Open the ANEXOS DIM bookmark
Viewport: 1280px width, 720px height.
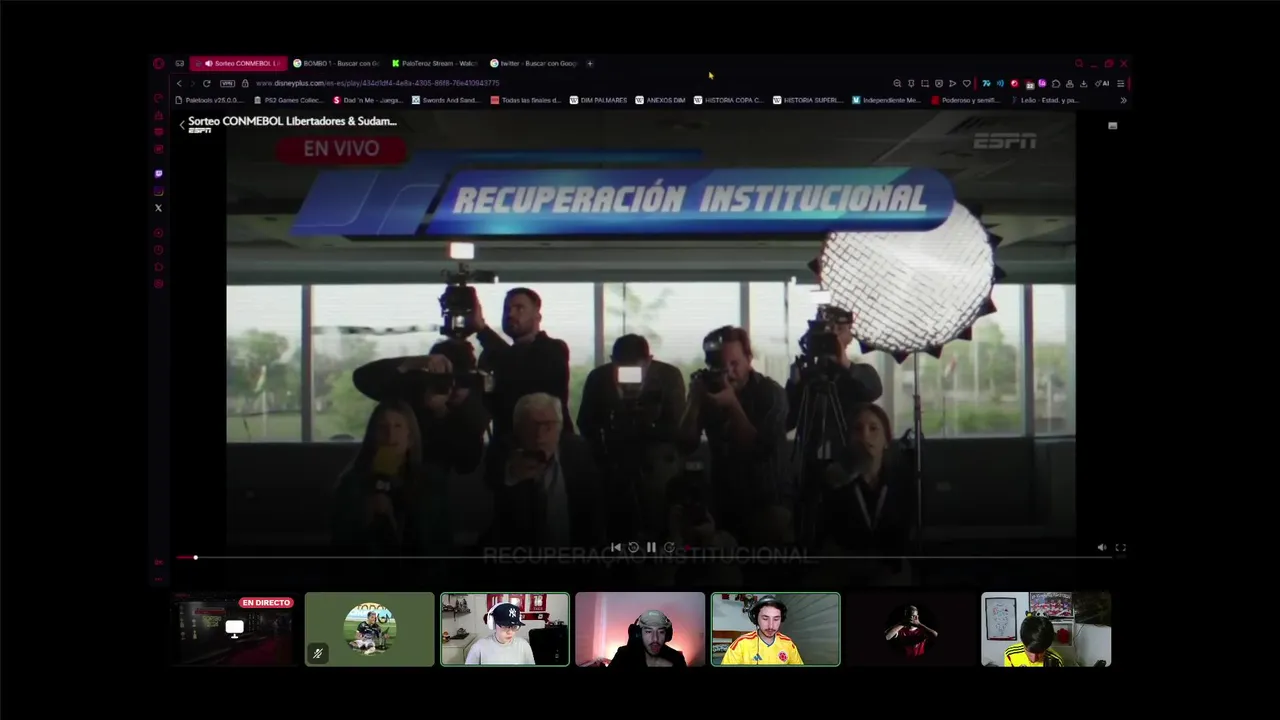coord(661,100)
